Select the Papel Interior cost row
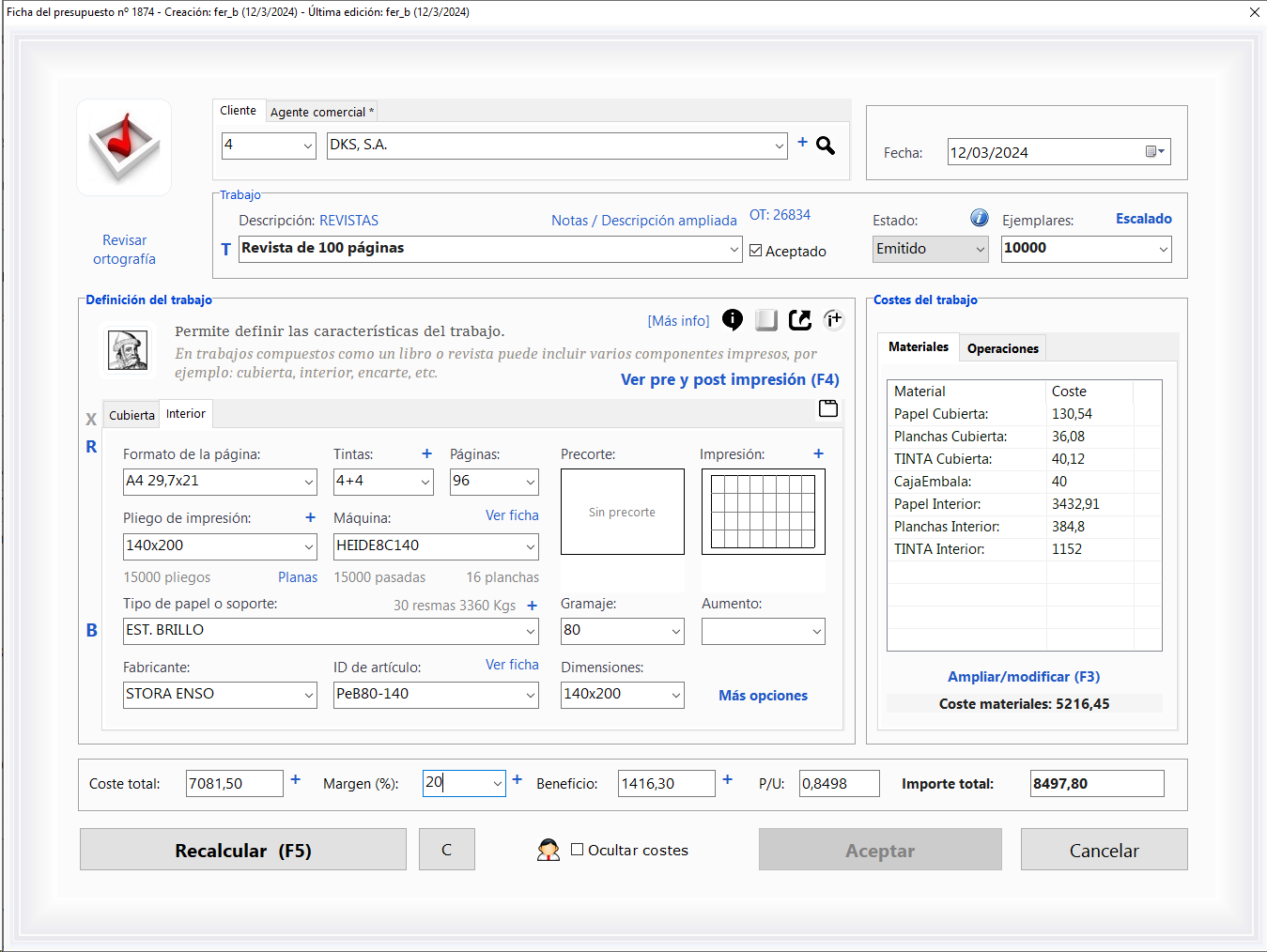Screen dimensions: 1267x952 [1024, 504]
